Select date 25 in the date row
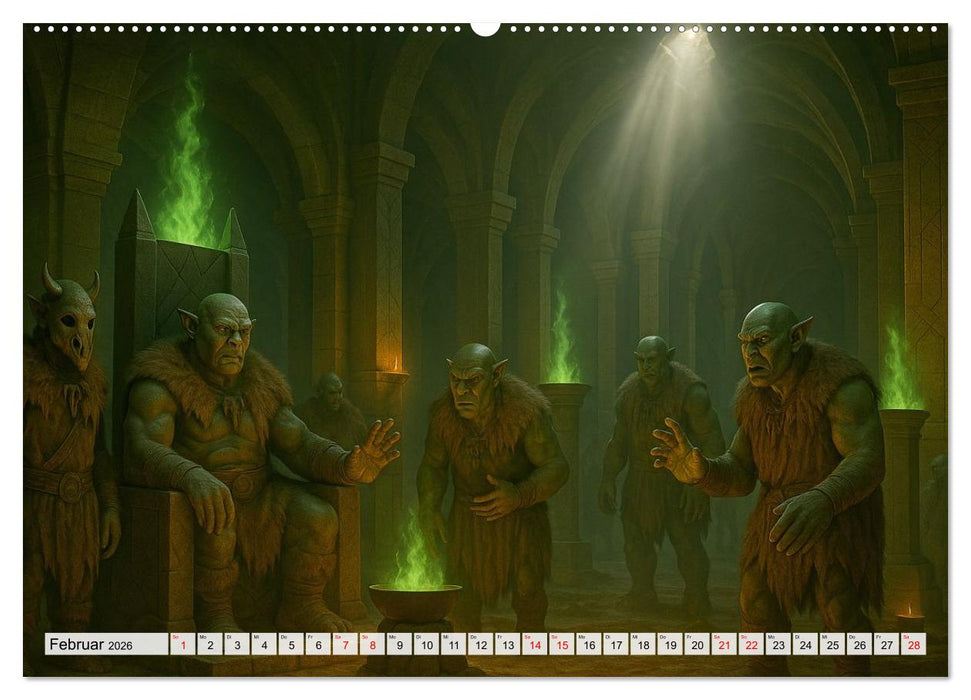Image resolution: width=971 pixels, height=700 pixels. click(x=831, y=645)
